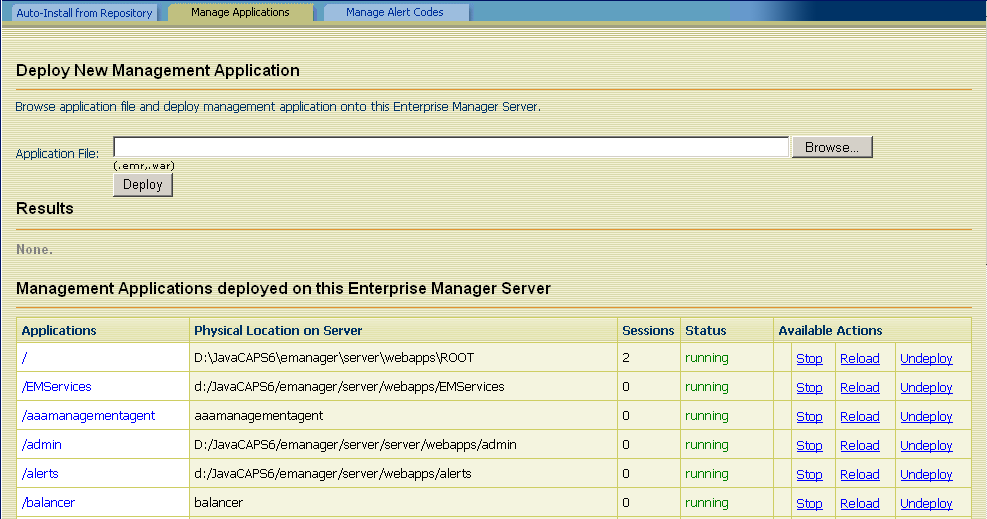Select path ending in webapps/admin
The width and height of the screenshot is (987, 519).
(355, 445)
